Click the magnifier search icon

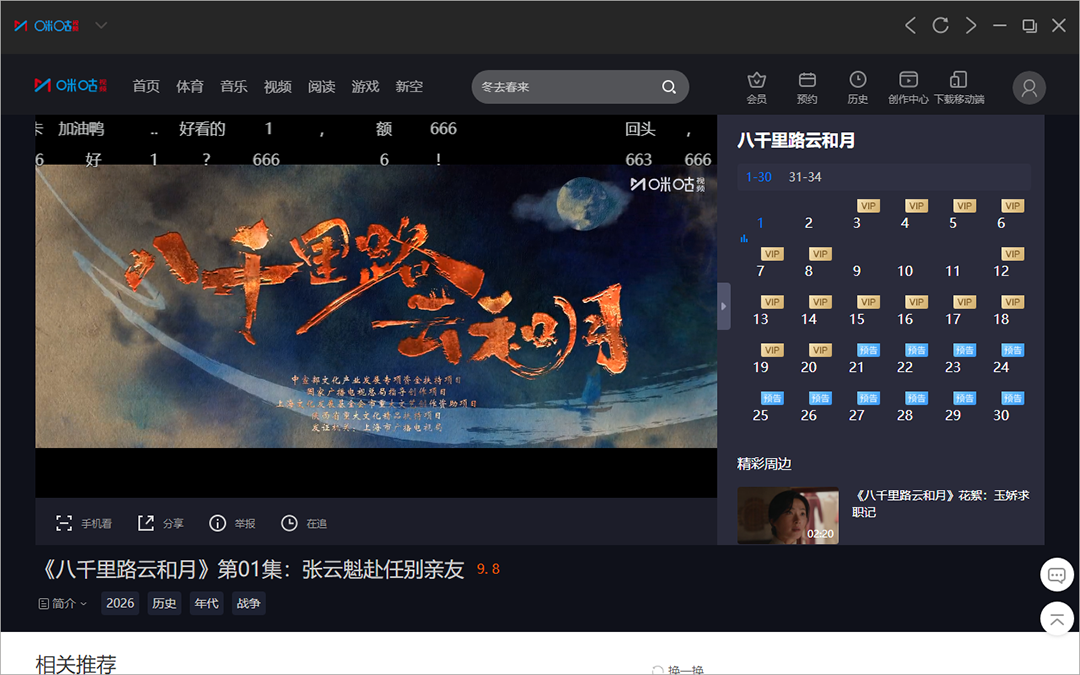pos(669,87)
